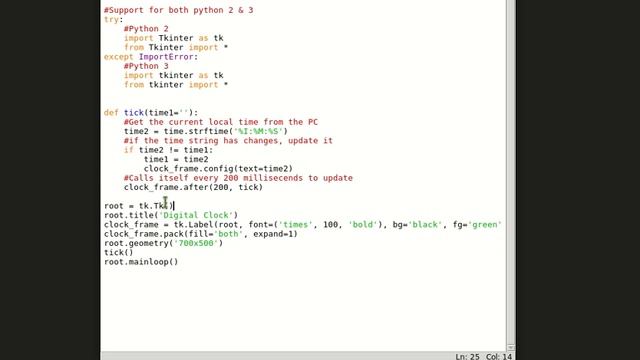
Task: Click the '#Python 2' comment
Action: [x=146, y=29]
